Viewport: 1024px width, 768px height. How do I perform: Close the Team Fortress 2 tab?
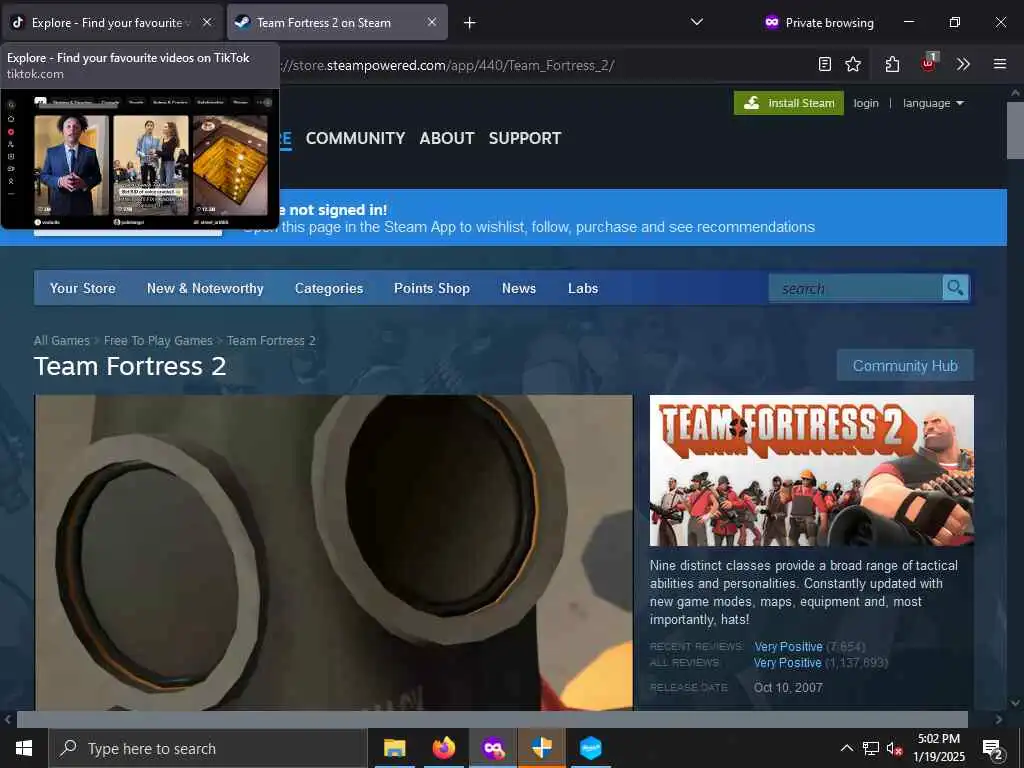[x=432, y=22]
